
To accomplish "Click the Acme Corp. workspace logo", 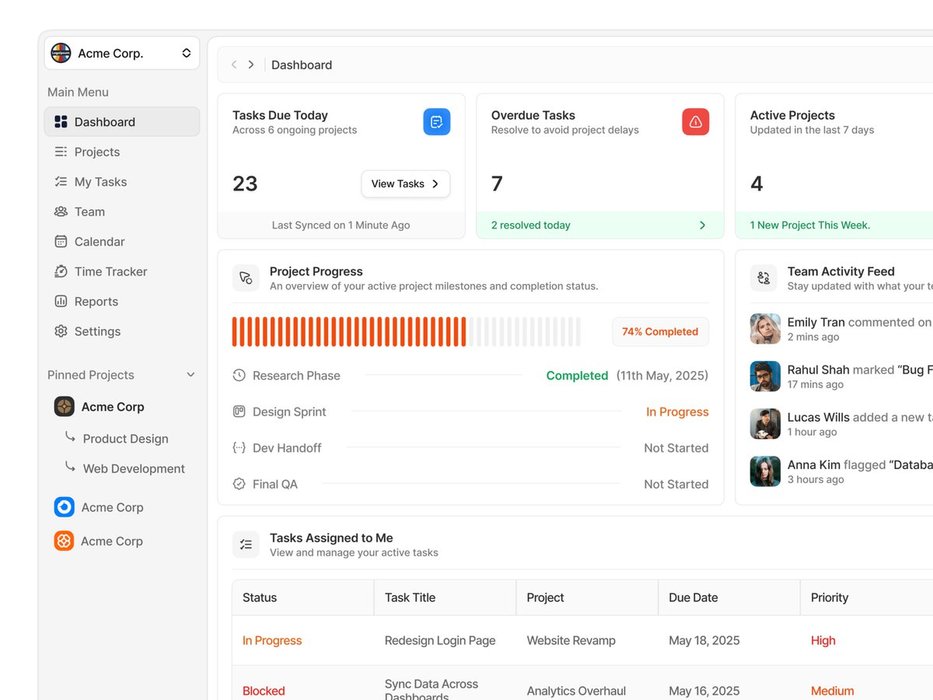I will 61,53.
